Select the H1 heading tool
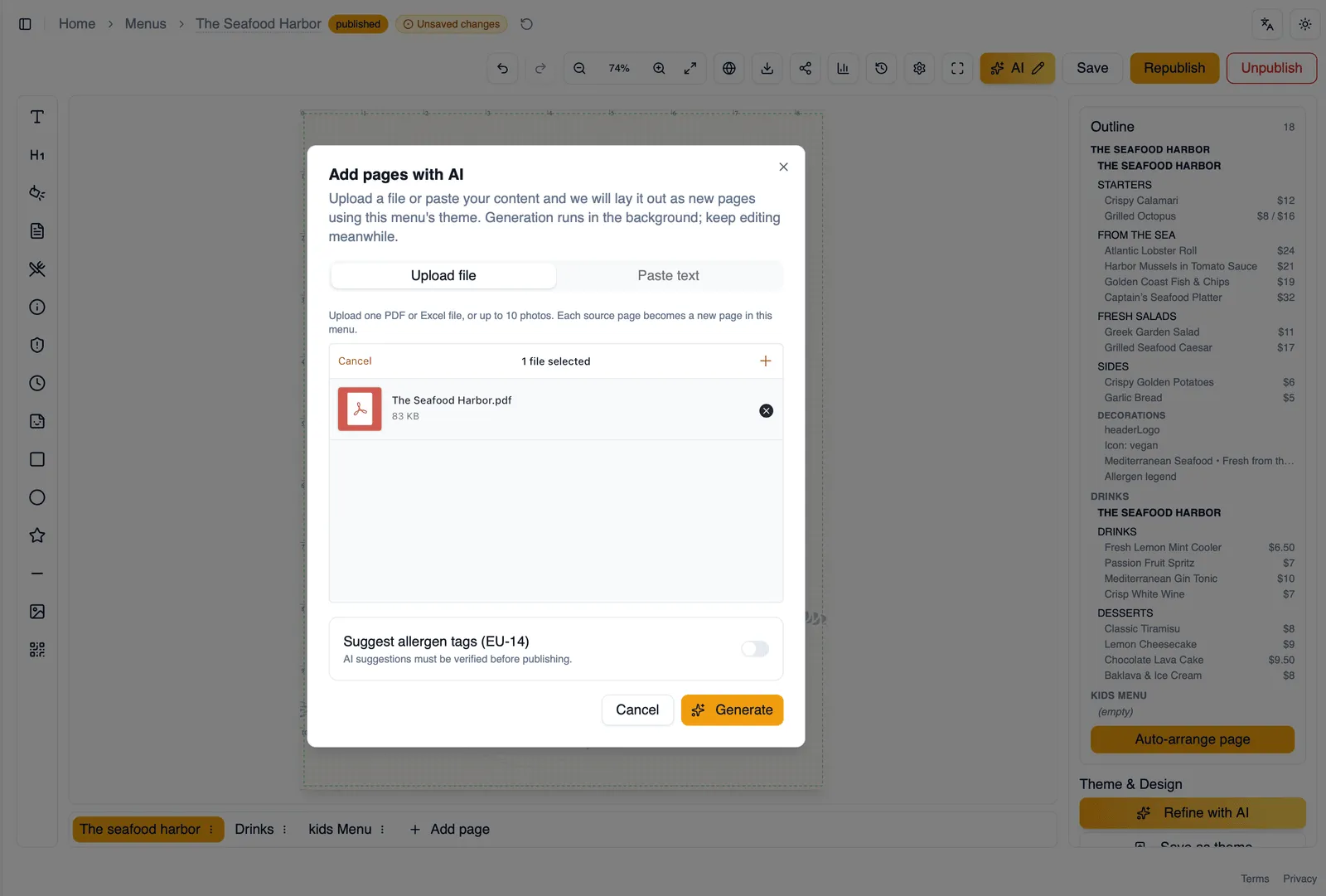Viewport: 1326px width, 896px height. pos(37,155)
